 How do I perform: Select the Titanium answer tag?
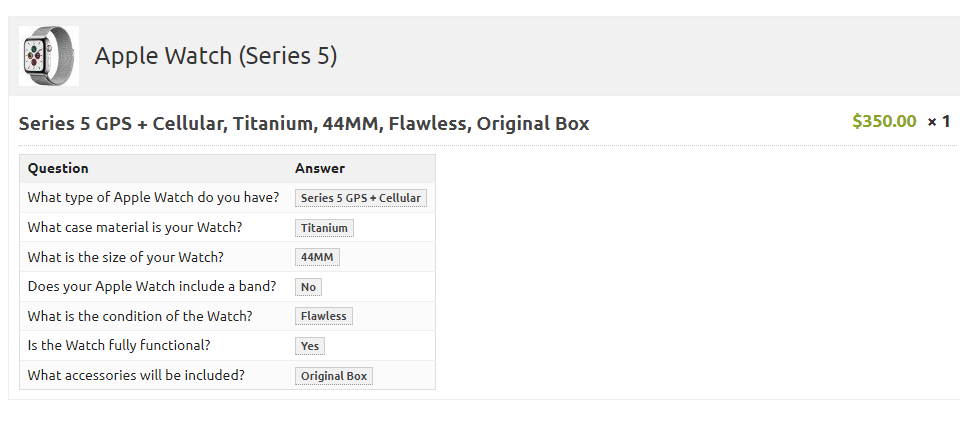(324, 228)
